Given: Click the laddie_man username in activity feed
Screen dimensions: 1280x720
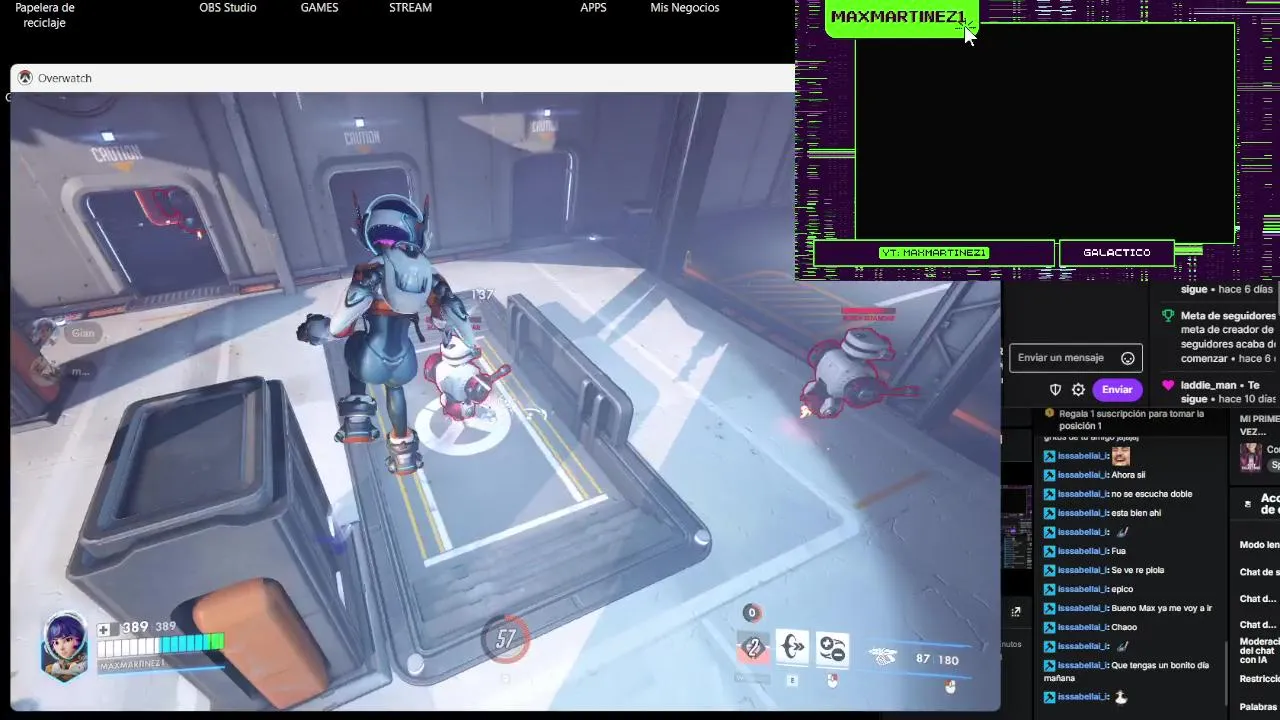Looking at the screenshot, I should (x=1208, y=385).
